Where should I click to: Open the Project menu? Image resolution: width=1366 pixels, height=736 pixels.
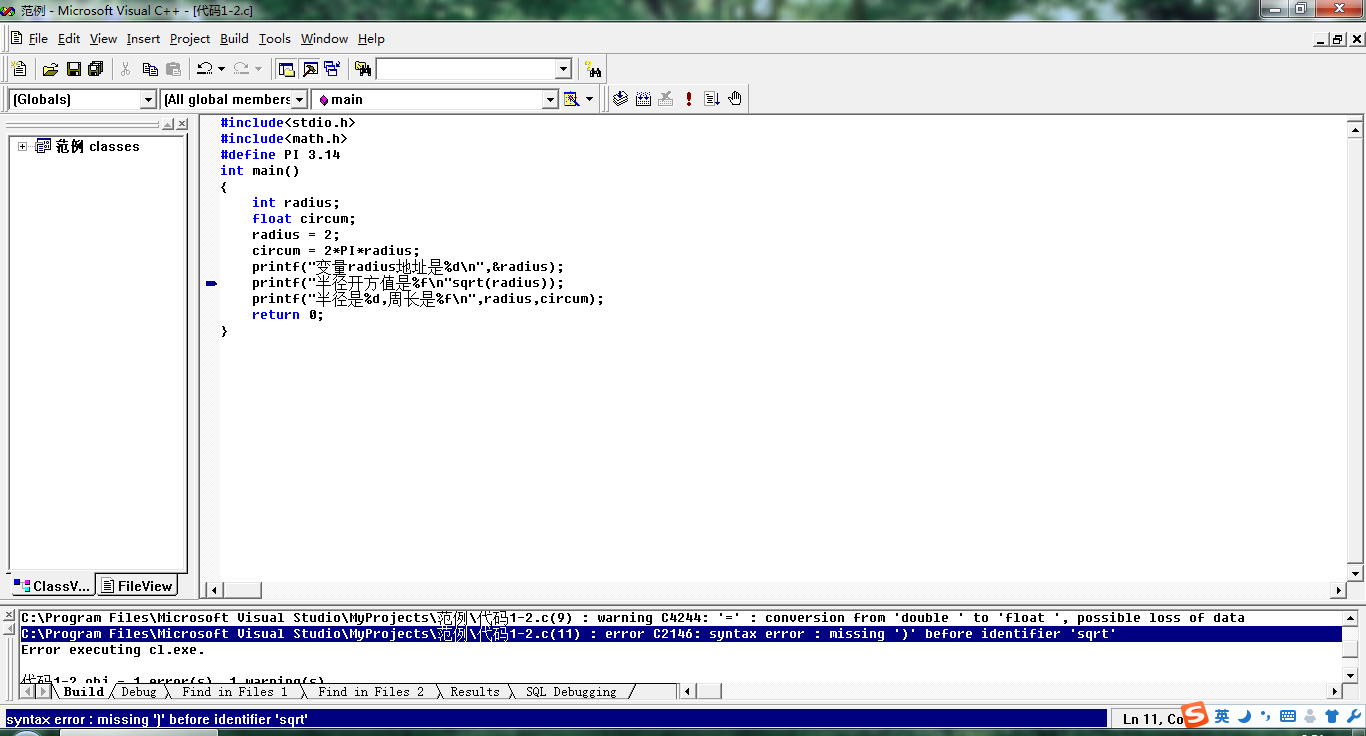(x=190, y=38)
